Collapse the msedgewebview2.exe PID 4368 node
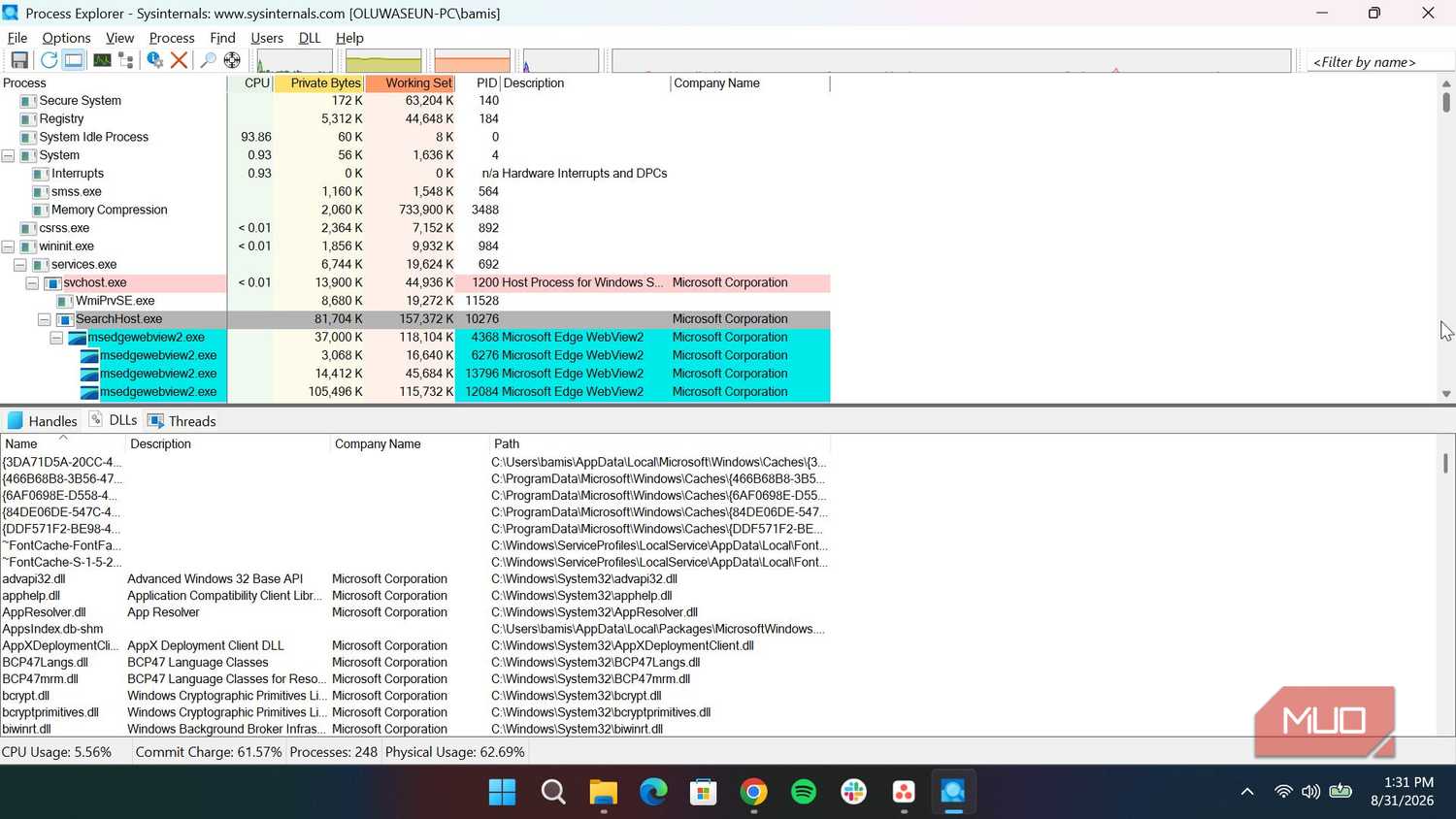 (x=56, y=338)
